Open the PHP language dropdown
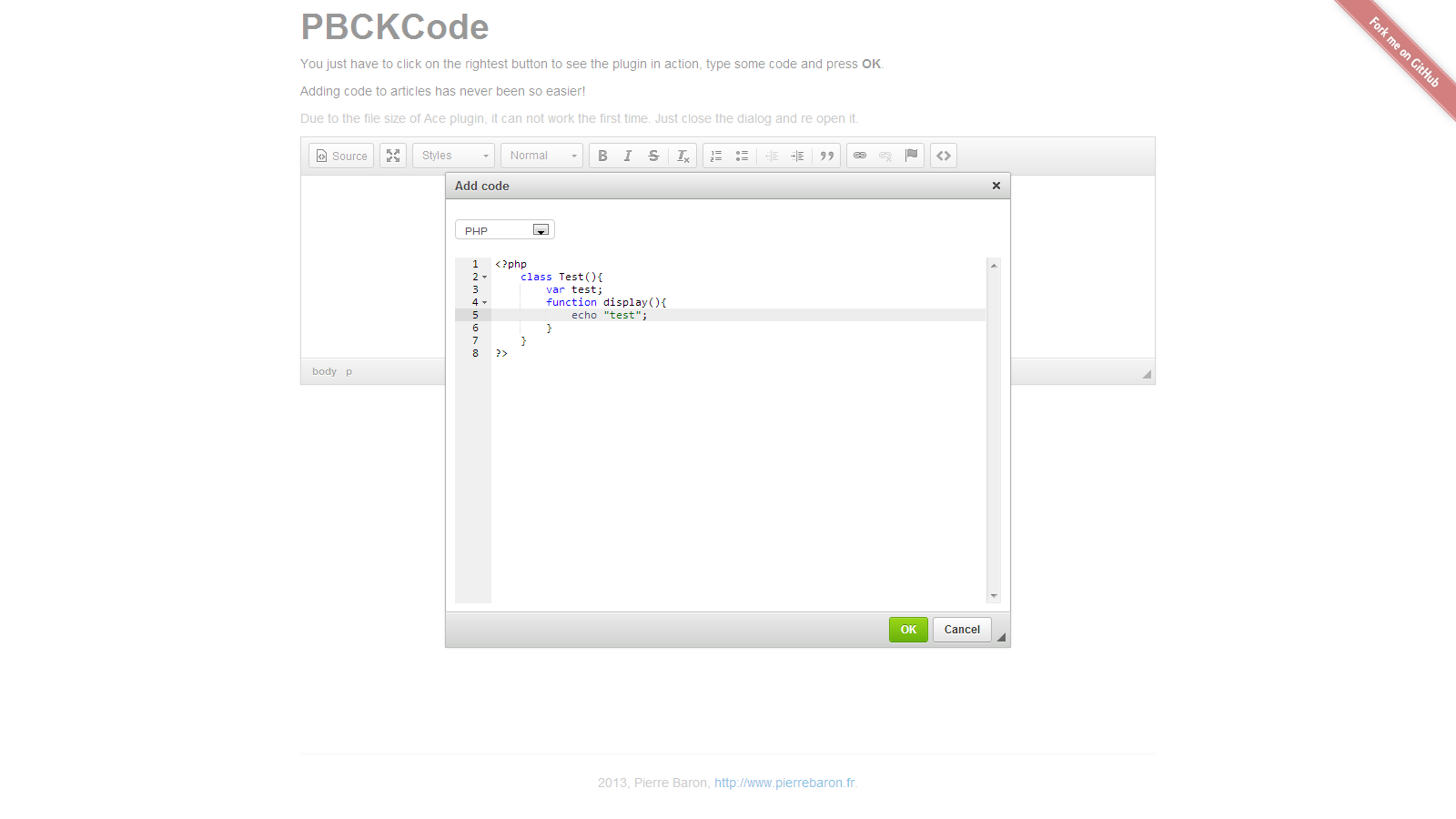 point(505,230)
